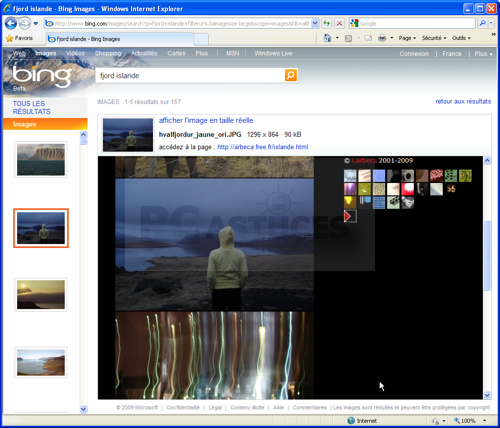This screenshot has height=428, width=500.
Task: Click the red arrow play icon
Action: [350, 216]
